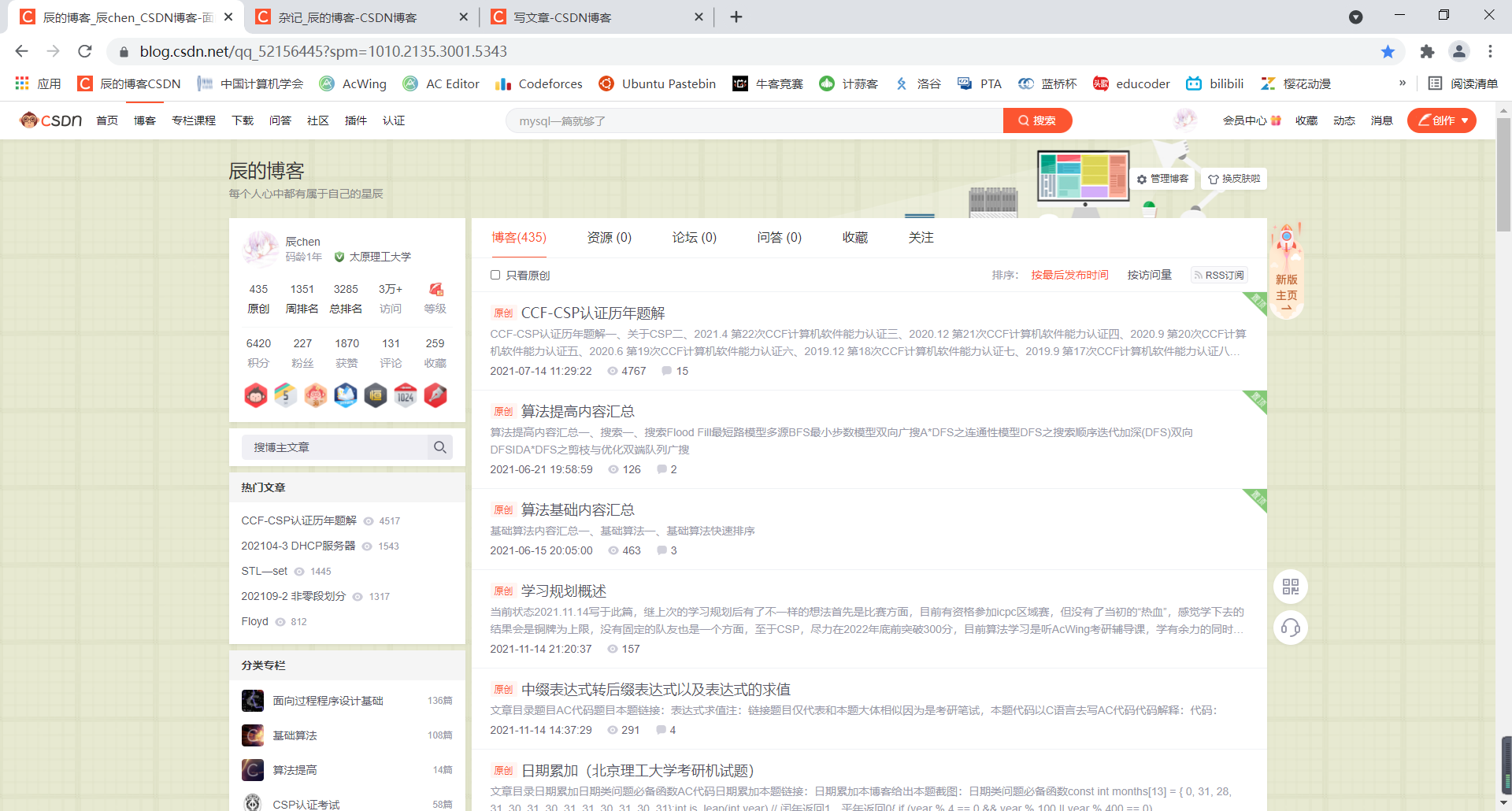
Task: Open the Apps 应用 bookmark grid icon
Action: click(x=22, y=83)
